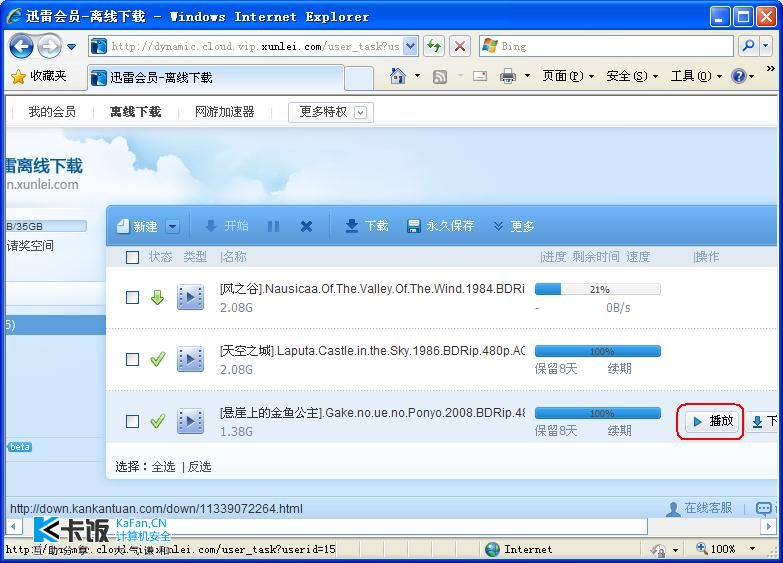Open the 页面(P) menu
This screenshot has height=563, width=783.
(x=568, y=76)
